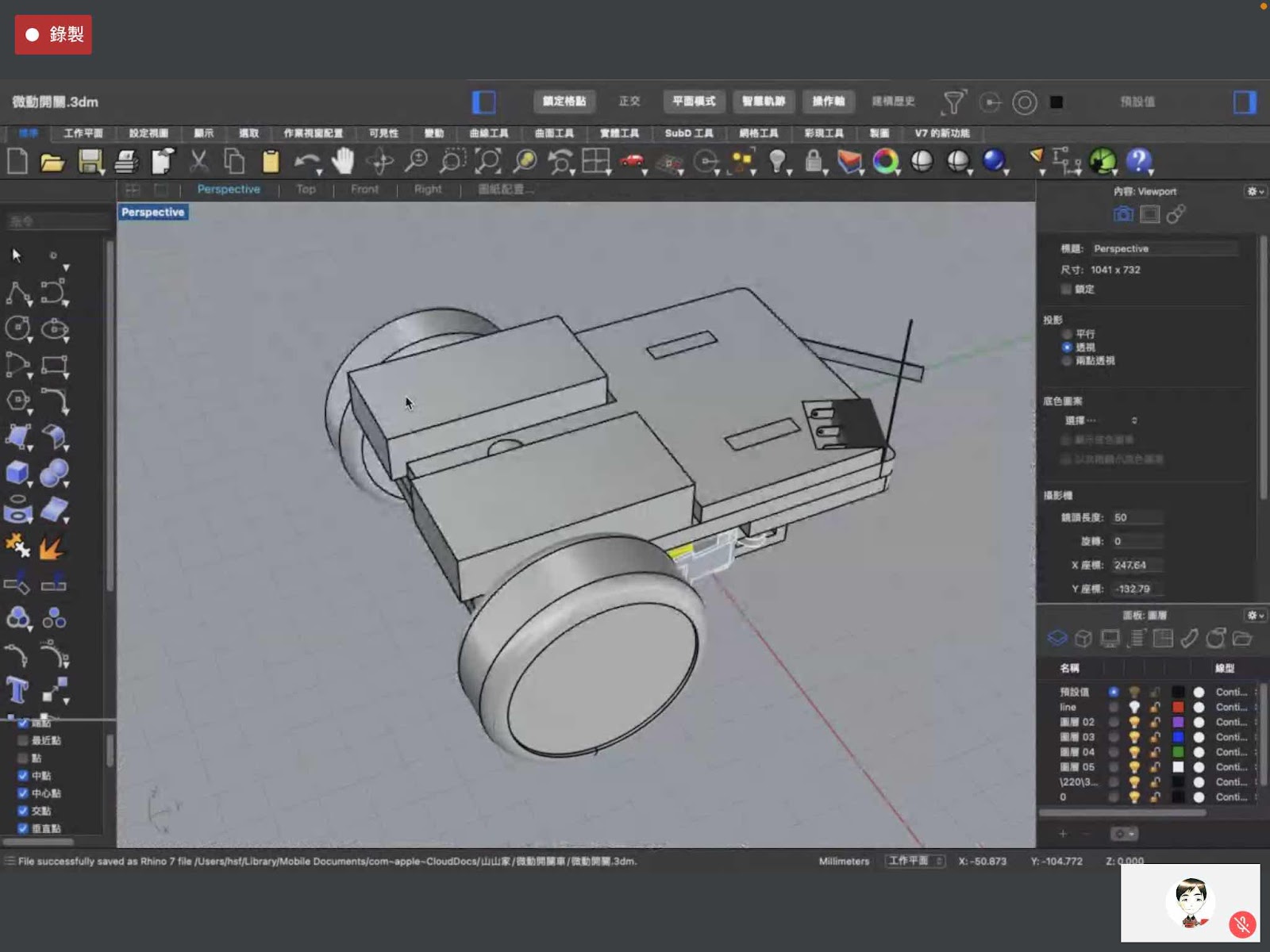Screen dimensions: 1270x952
Task: Toggle the 最近點 object snap checkbox
Action: pyautogui.click(x=23, y=740)
